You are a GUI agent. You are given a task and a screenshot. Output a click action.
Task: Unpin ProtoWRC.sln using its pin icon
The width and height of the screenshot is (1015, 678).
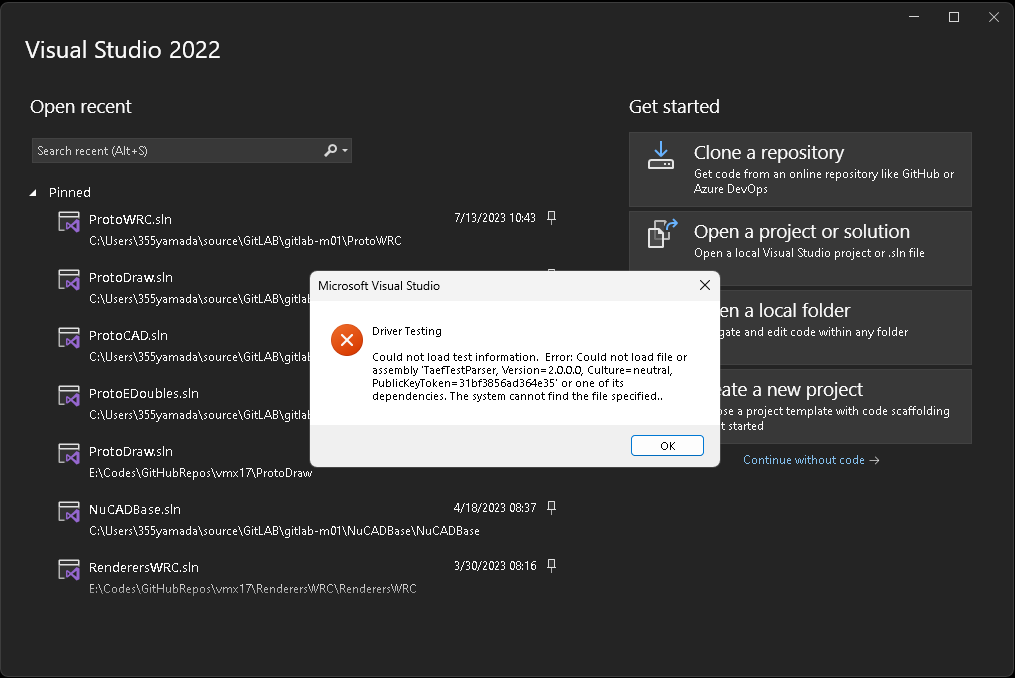(x=552, y=218)
